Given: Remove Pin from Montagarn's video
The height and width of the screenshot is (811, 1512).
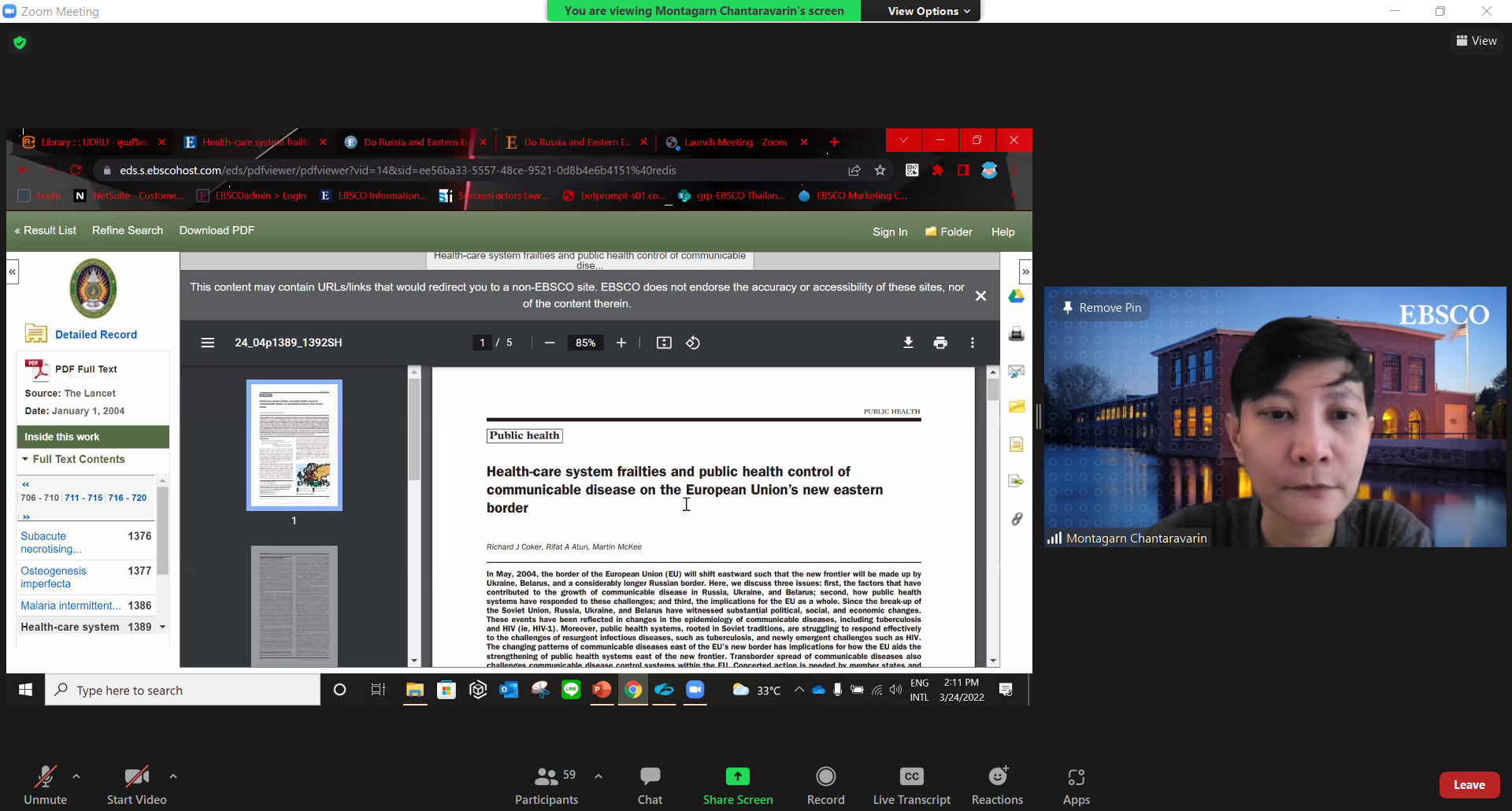Looking at the screenshot, I should tap(1101, 308).
